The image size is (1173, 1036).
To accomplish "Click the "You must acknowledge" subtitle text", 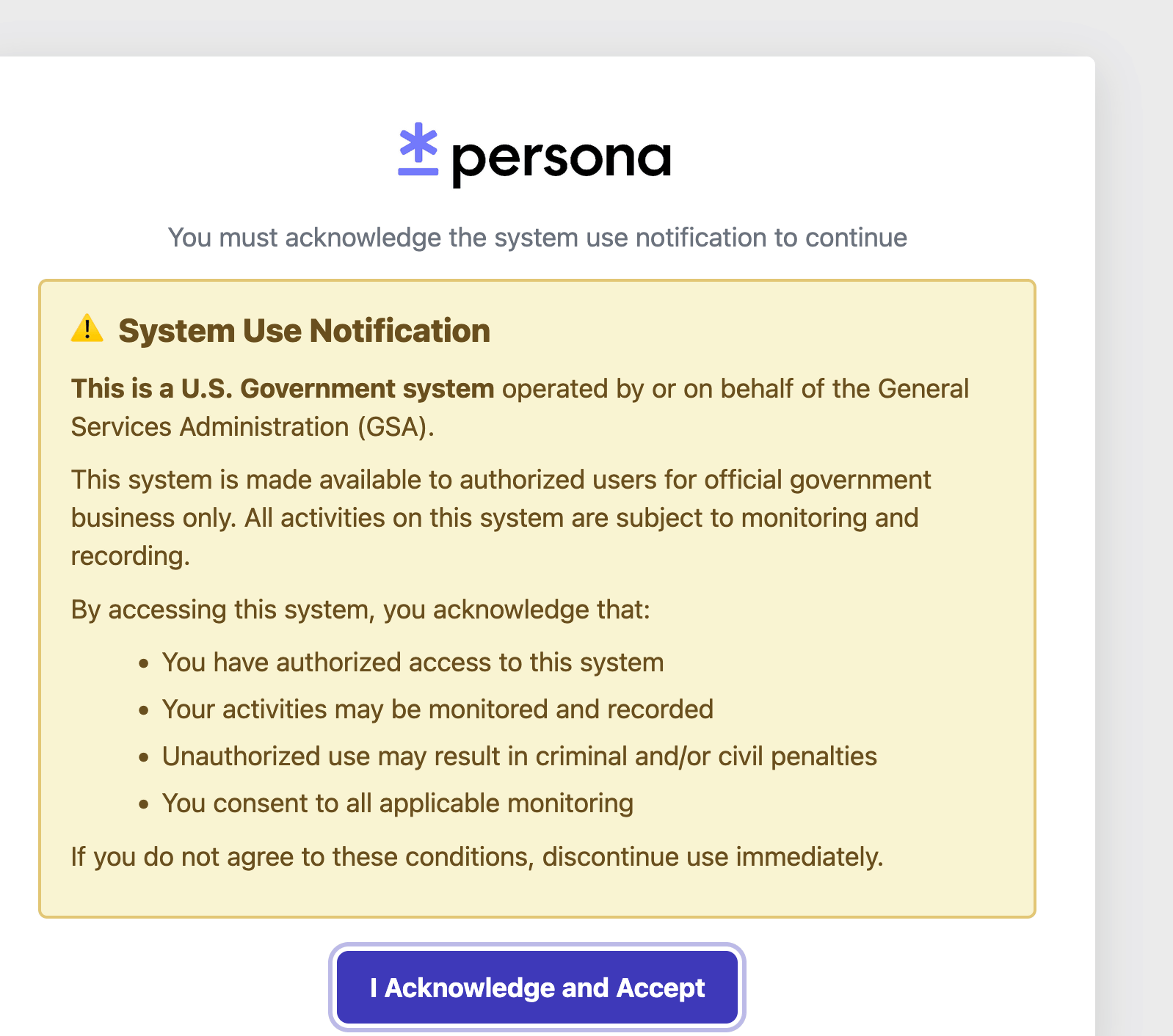I will [x=537, y=238].
